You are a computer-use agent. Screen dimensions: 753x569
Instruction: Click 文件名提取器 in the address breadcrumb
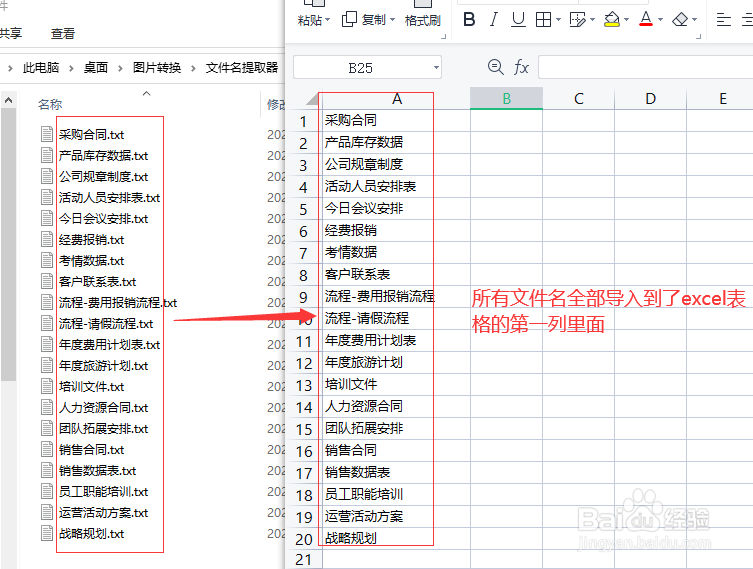coord(242,68)
